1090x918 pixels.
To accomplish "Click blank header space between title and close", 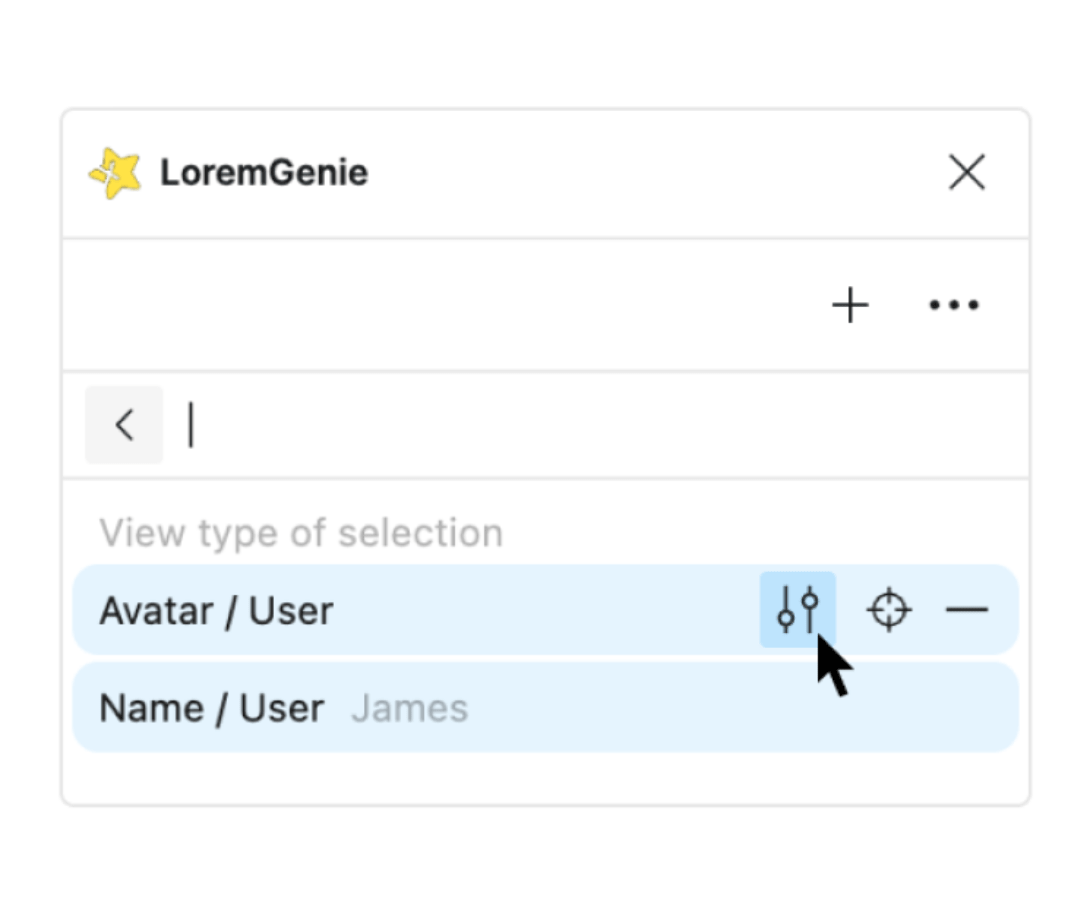I will tap(650, 173).
